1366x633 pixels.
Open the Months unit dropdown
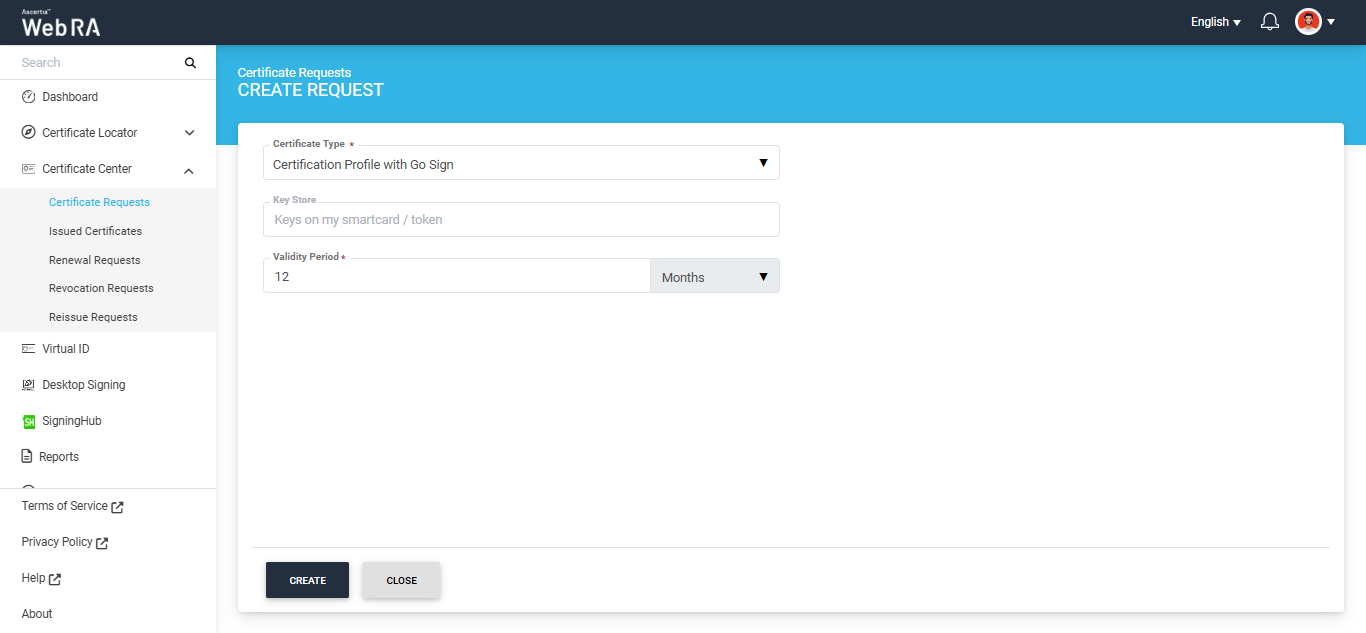click(714, 277)
